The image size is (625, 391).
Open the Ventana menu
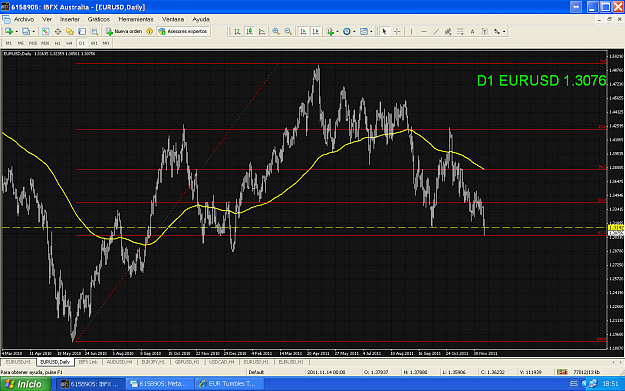(x=173, y=19)
